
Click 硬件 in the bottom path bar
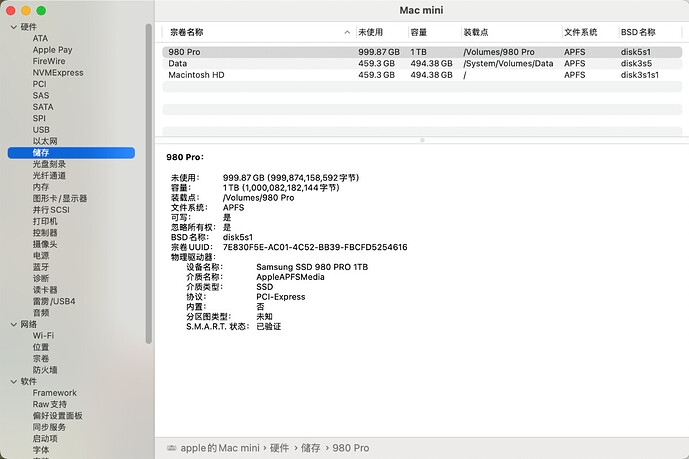(x=282, y=448)
